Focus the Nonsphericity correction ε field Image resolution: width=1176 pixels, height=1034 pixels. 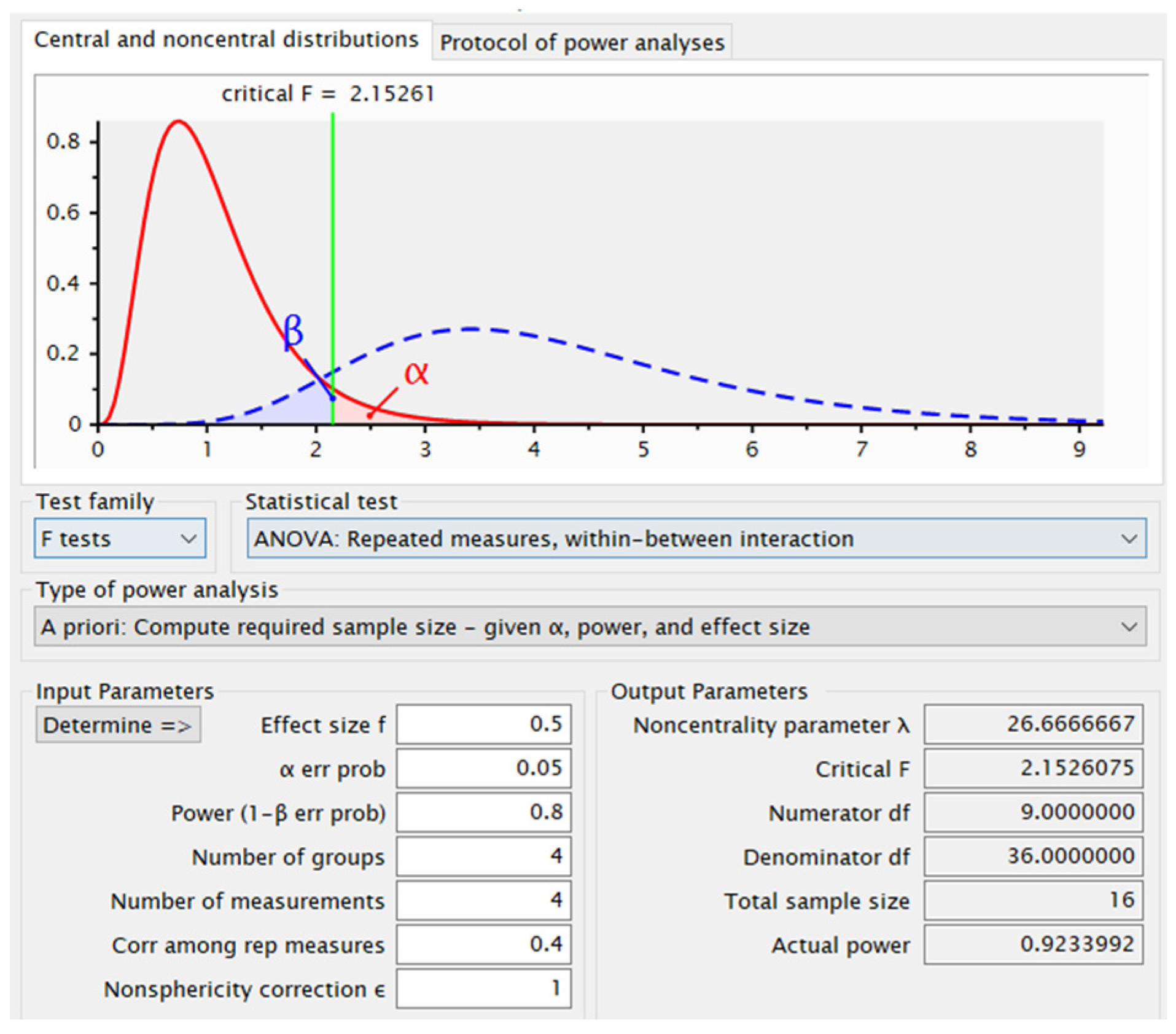pos(483,989)
